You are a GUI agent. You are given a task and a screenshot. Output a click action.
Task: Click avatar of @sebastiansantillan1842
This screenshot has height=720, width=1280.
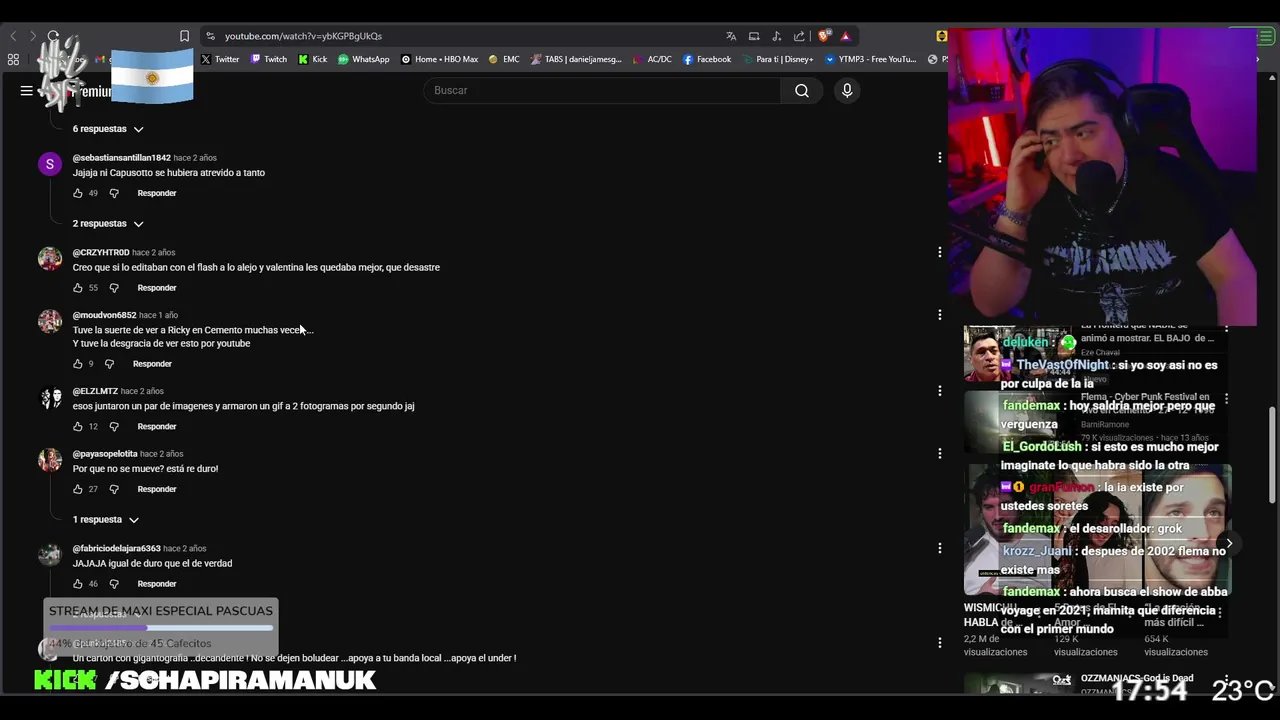pyautogui.click(x=50, y=164)
